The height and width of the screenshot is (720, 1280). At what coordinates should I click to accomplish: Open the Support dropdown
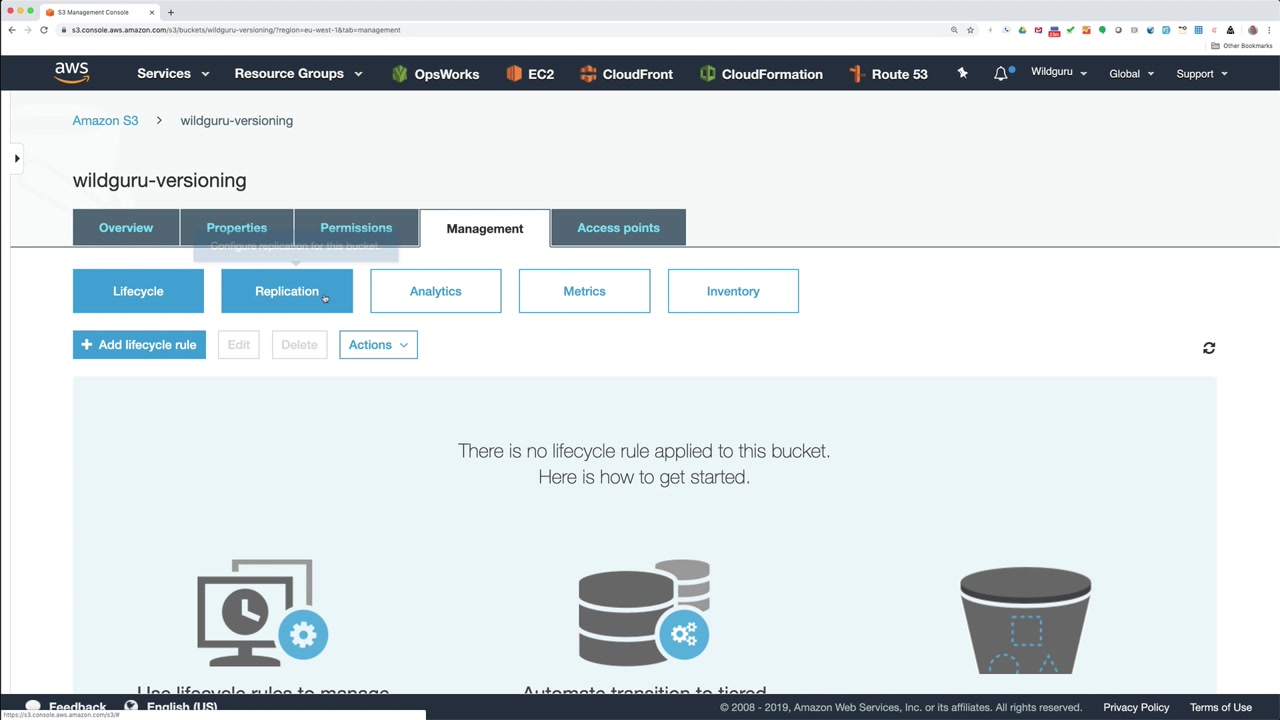(1202, 74)
